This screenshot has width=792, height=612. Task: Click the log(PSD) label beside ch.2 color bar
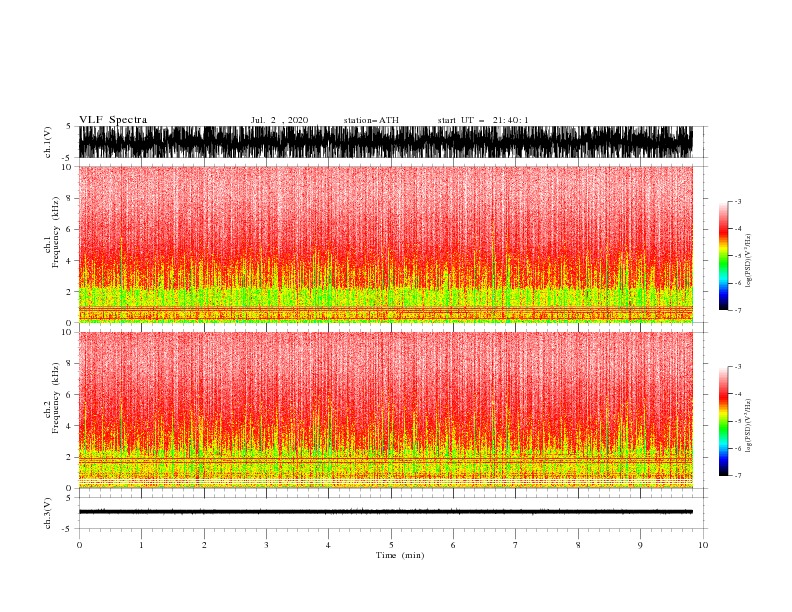pos(749,426)
